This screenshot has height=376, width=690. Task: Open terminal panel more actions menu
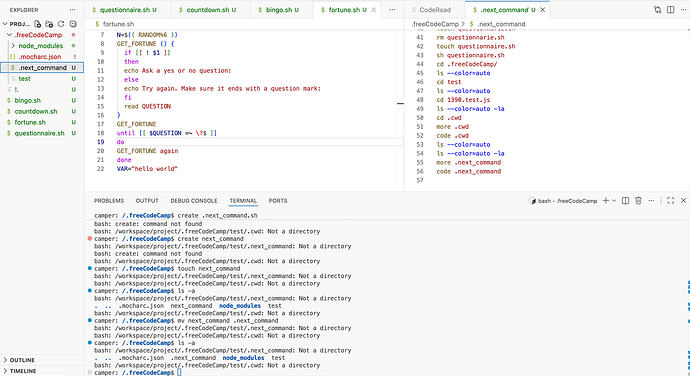(x=652, y=201)
